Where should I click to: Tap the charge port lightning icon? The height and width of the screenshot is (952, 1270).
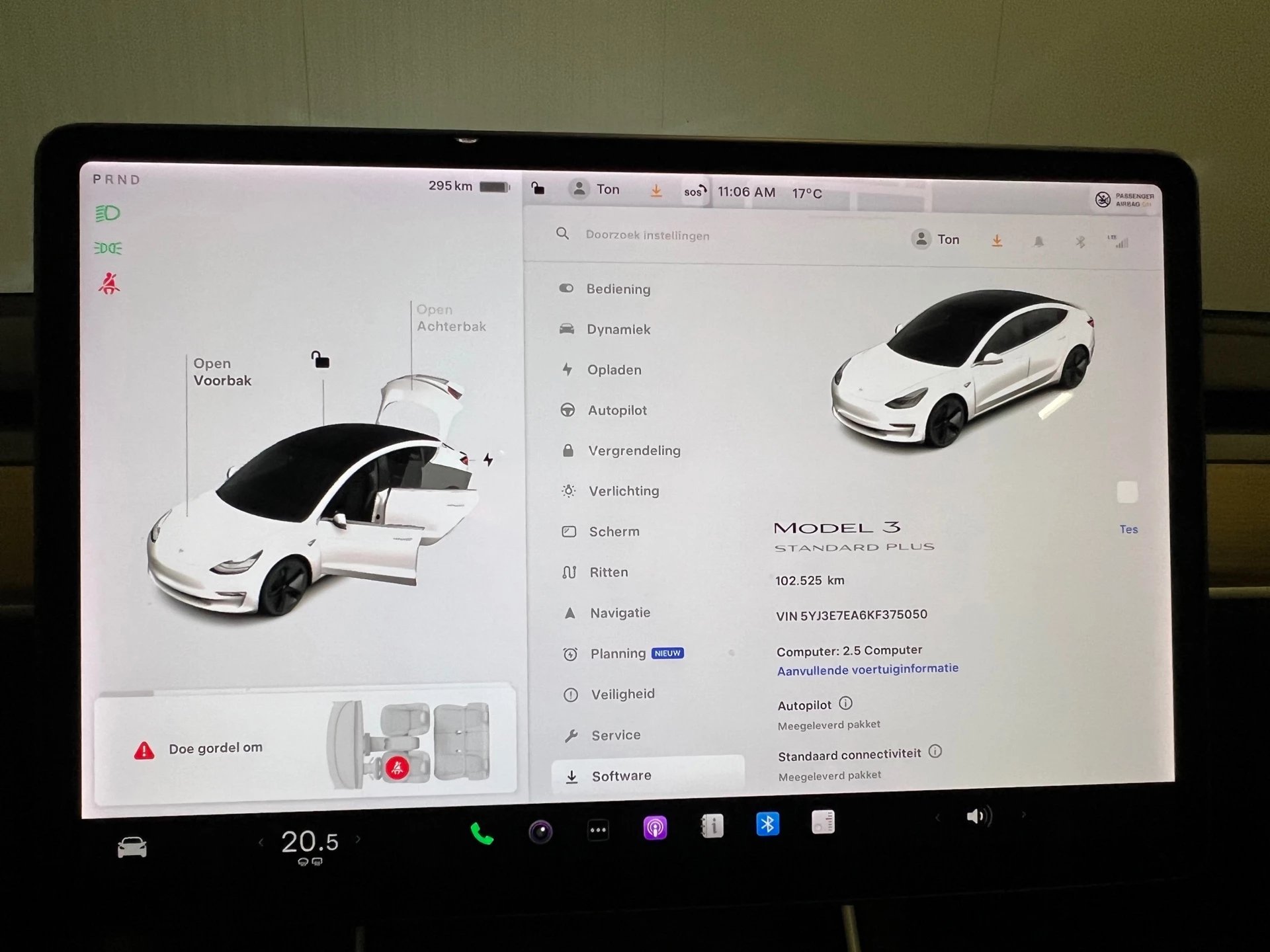[x=488, y=459]
